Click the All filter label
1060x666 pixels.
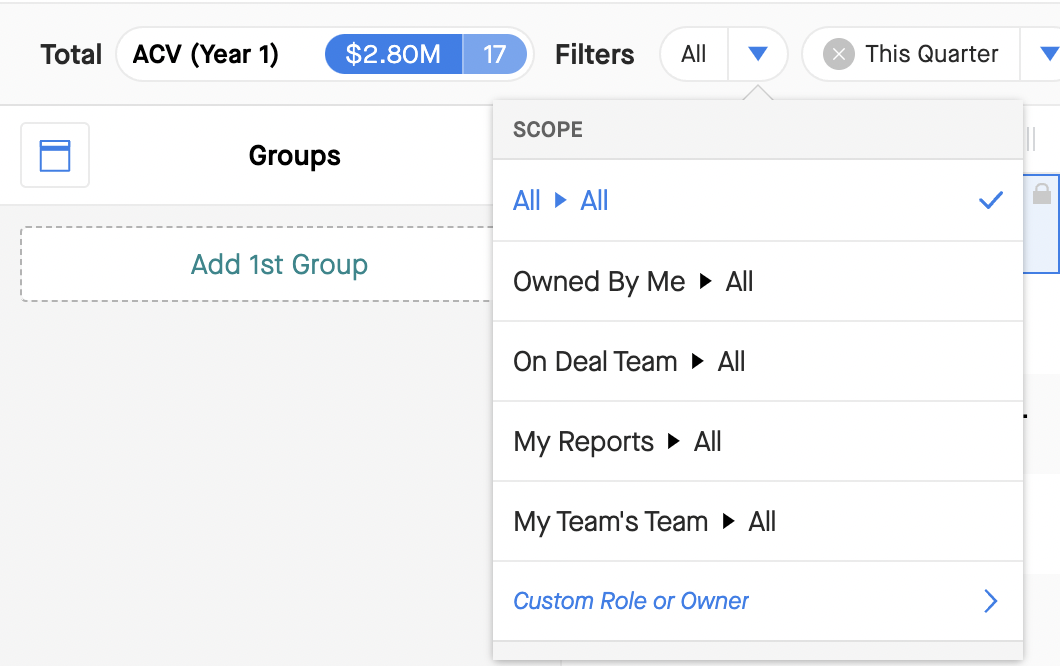pyautogui.click(x=694, y=54)
